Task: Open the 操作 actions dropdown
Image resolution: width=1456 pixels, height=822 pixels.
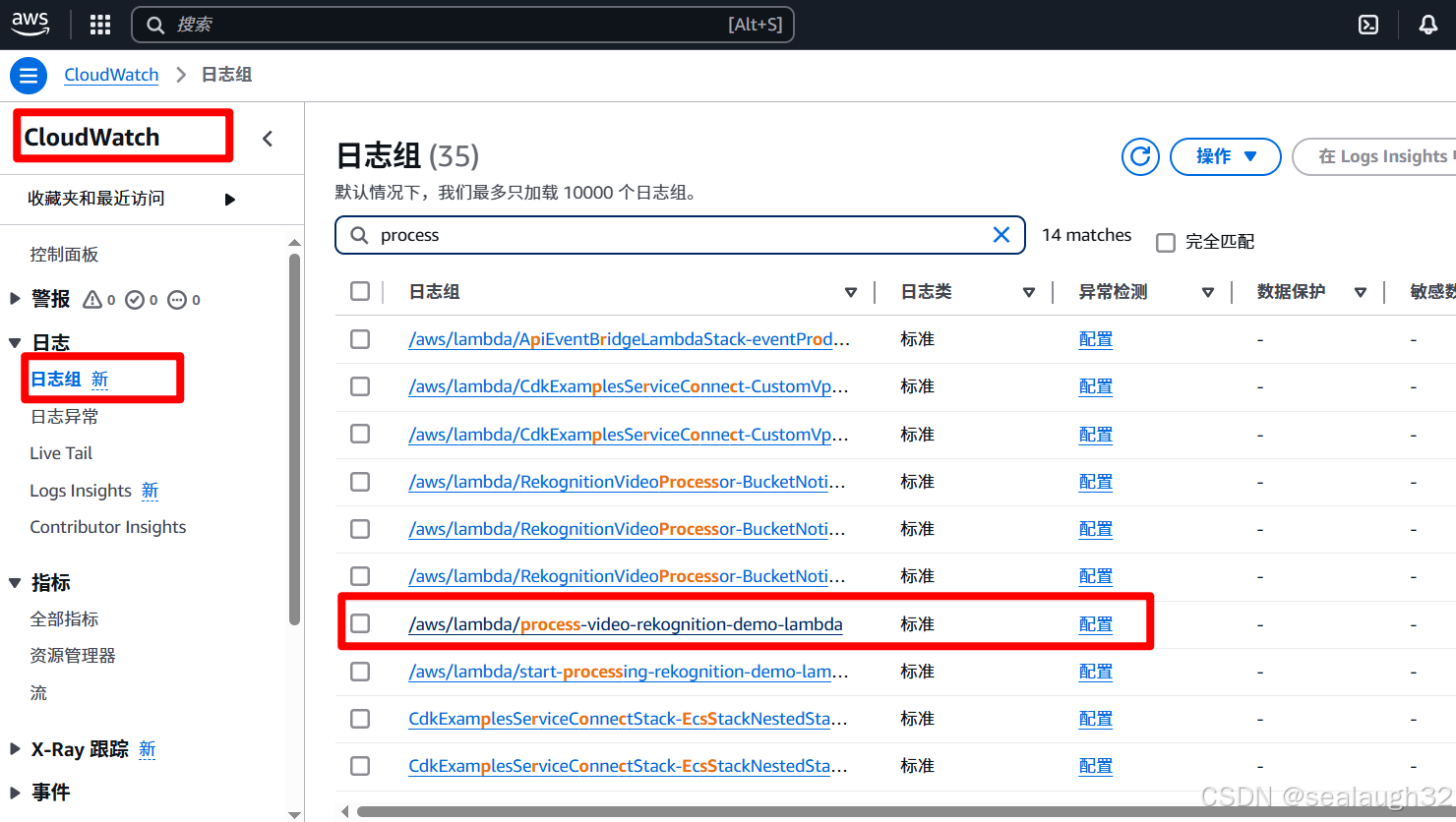Action: 1226,156
